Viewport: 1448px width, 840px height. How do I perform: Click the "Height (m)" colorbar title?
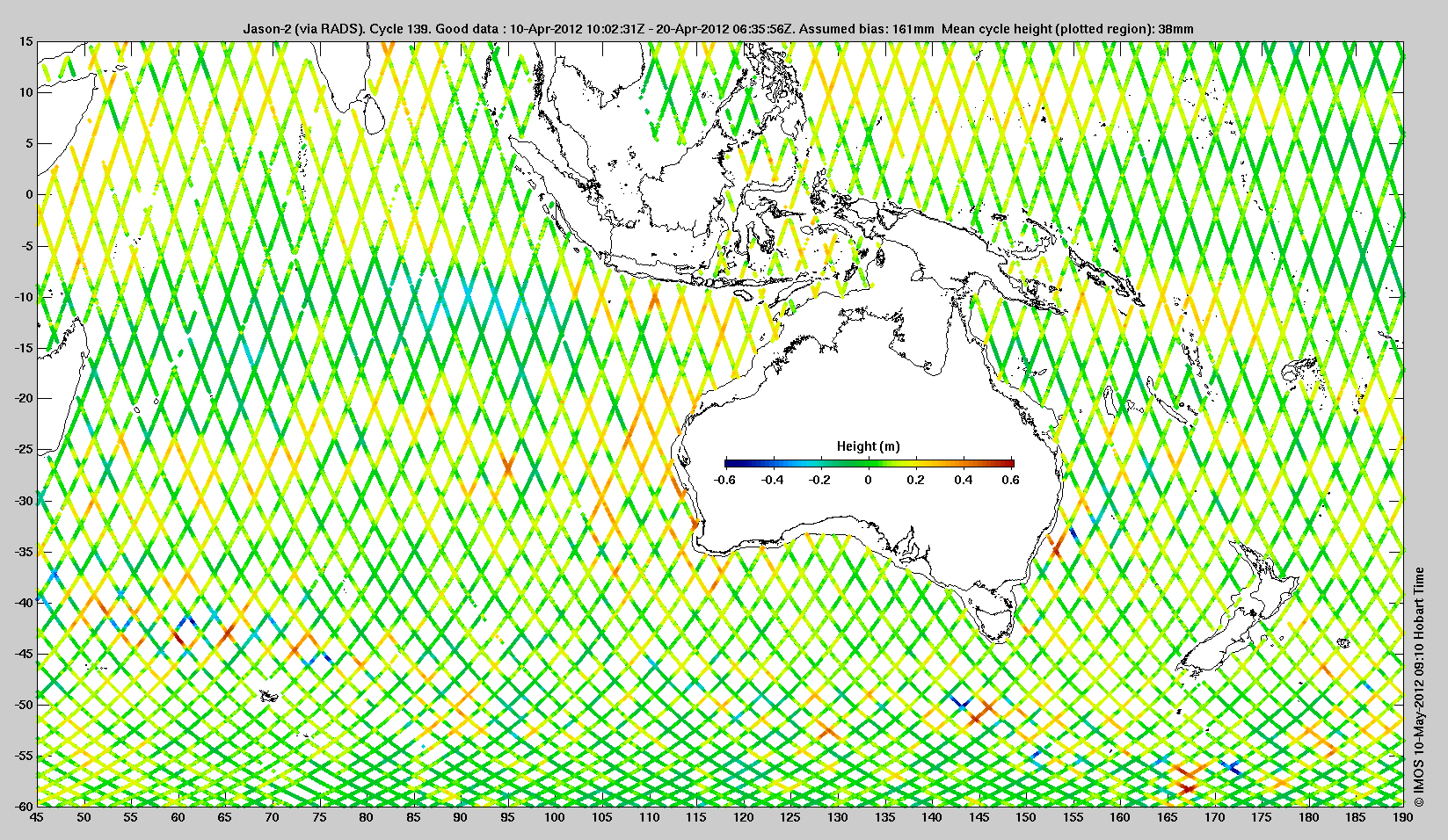coord(869,446)
